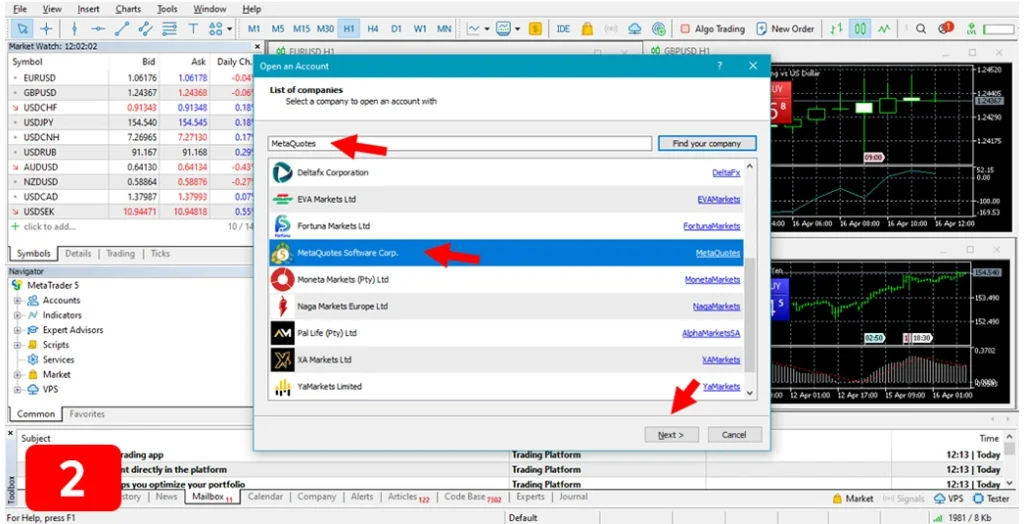Switch chart to M30 timeframe

(325, 29)
